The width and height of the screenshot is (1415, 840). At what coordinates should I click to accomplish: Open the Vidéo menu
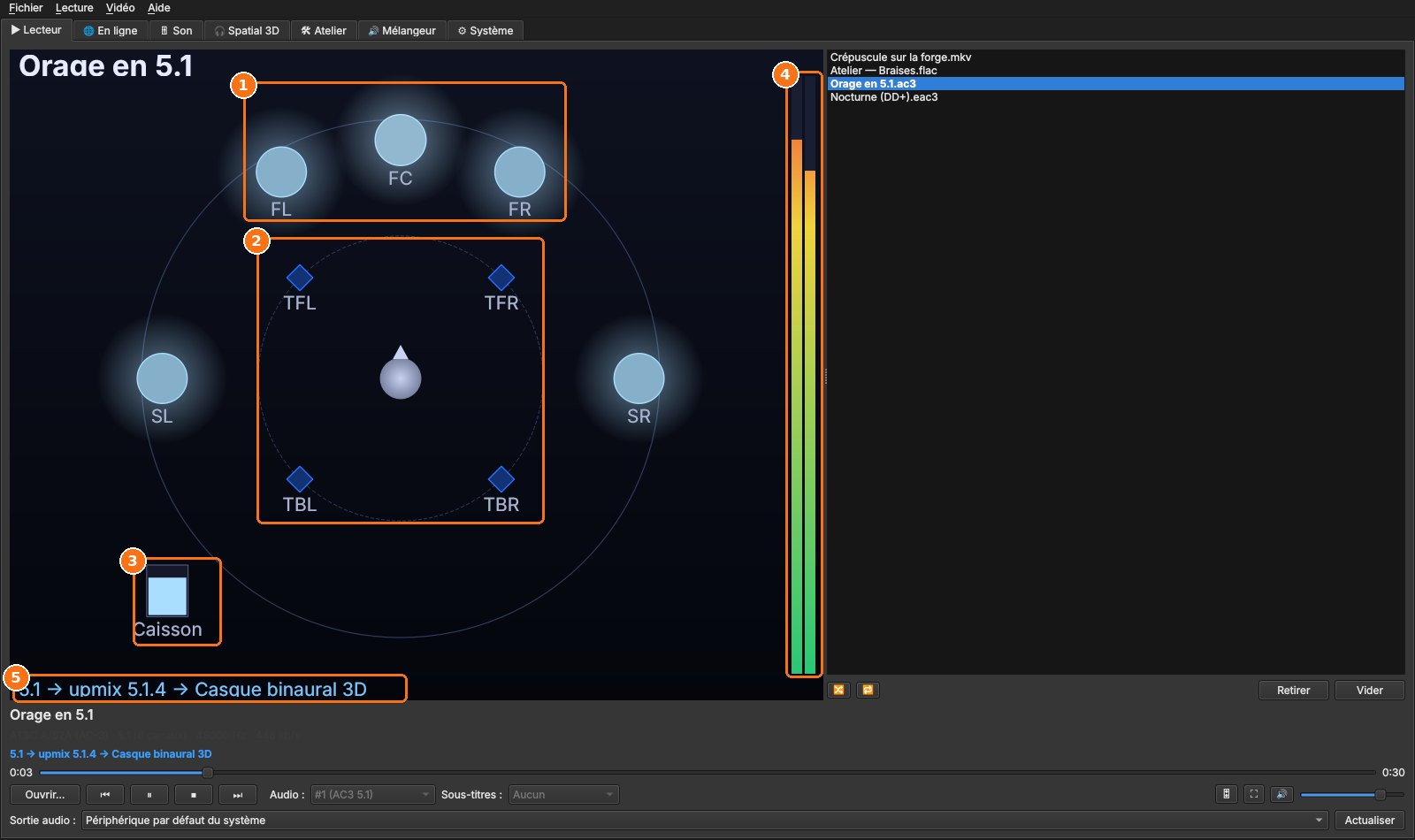tap(120, 8)
